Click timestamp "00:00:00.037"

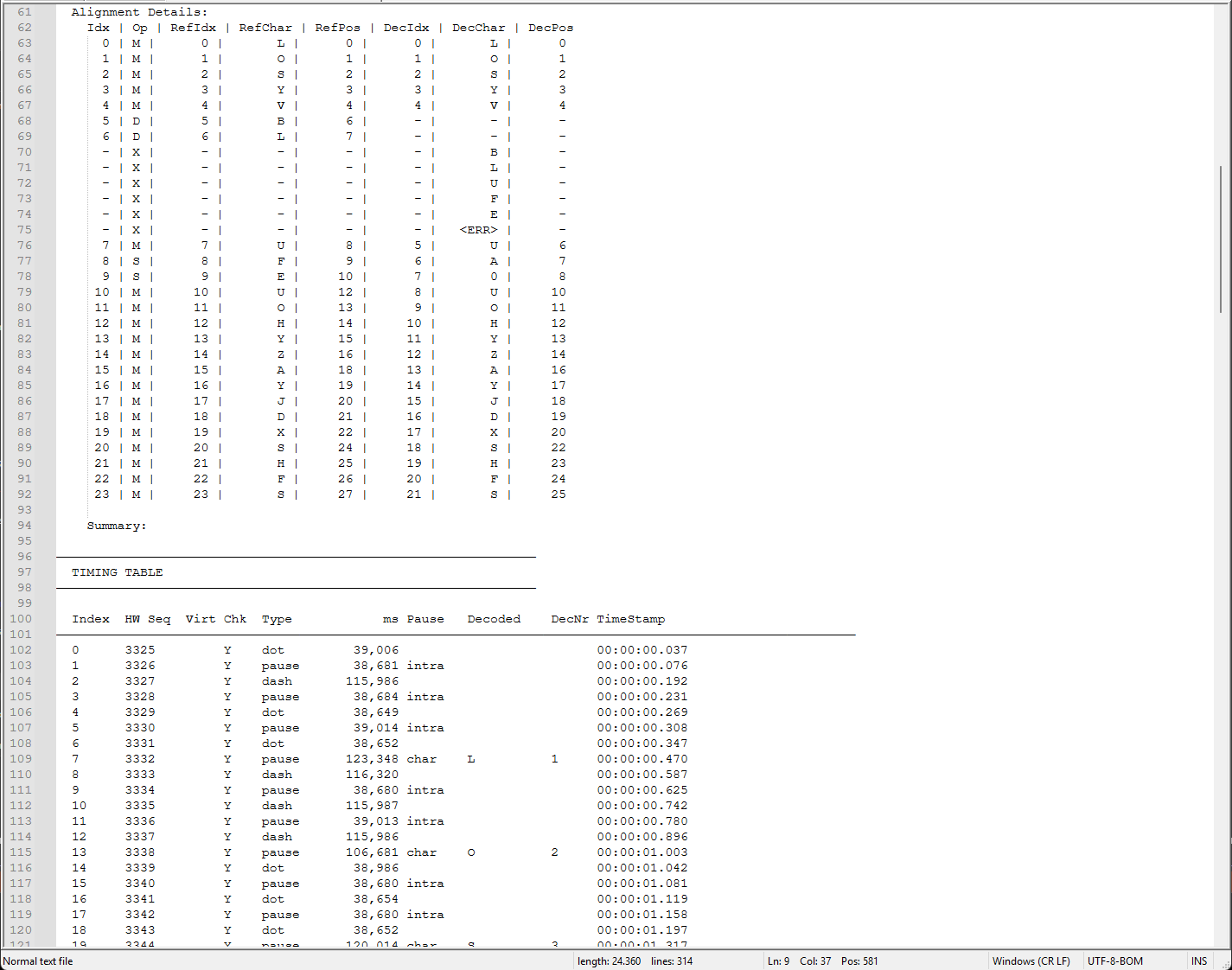[x=642, y=650]
